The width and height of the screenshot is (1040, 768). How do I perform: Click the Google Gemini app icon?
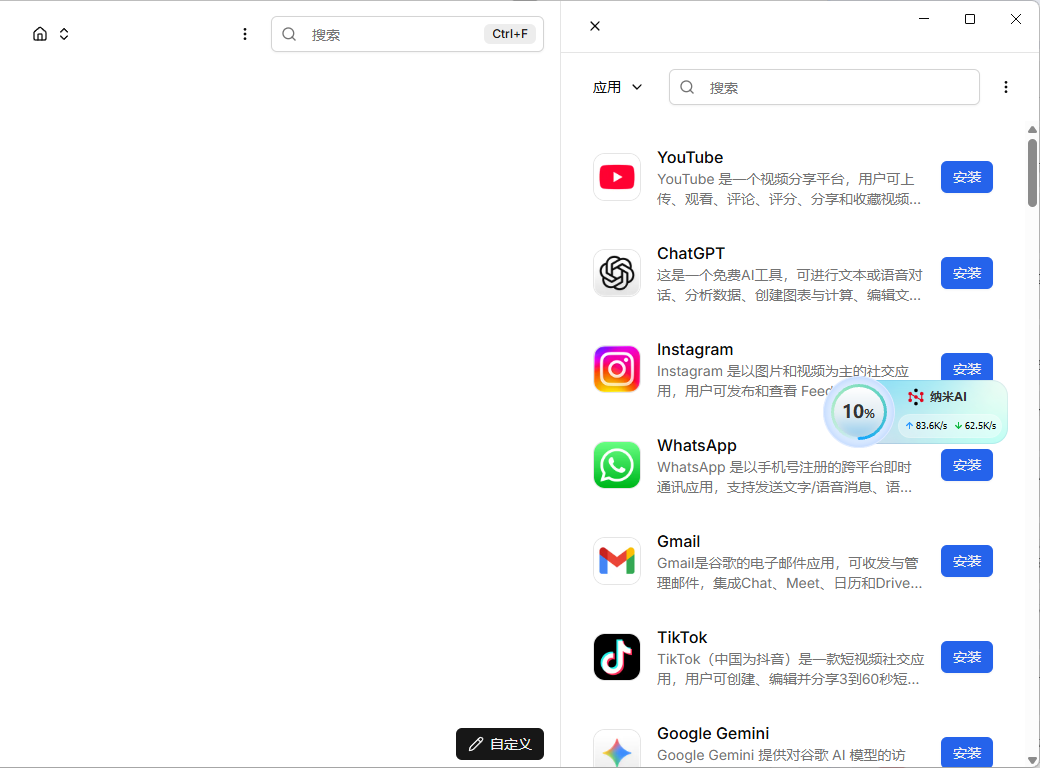coord(617,749)
